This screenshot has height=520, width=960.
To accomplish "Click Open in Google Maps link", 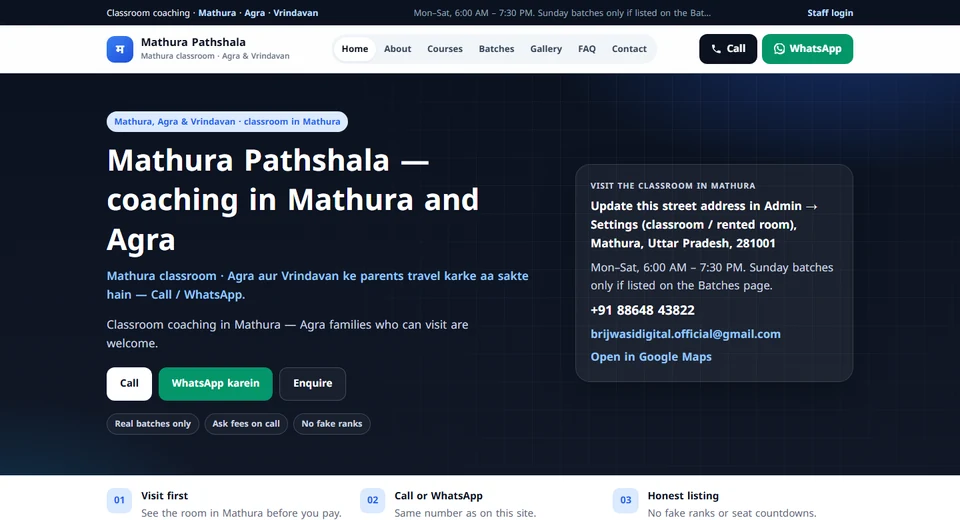I will coord(651,356).
